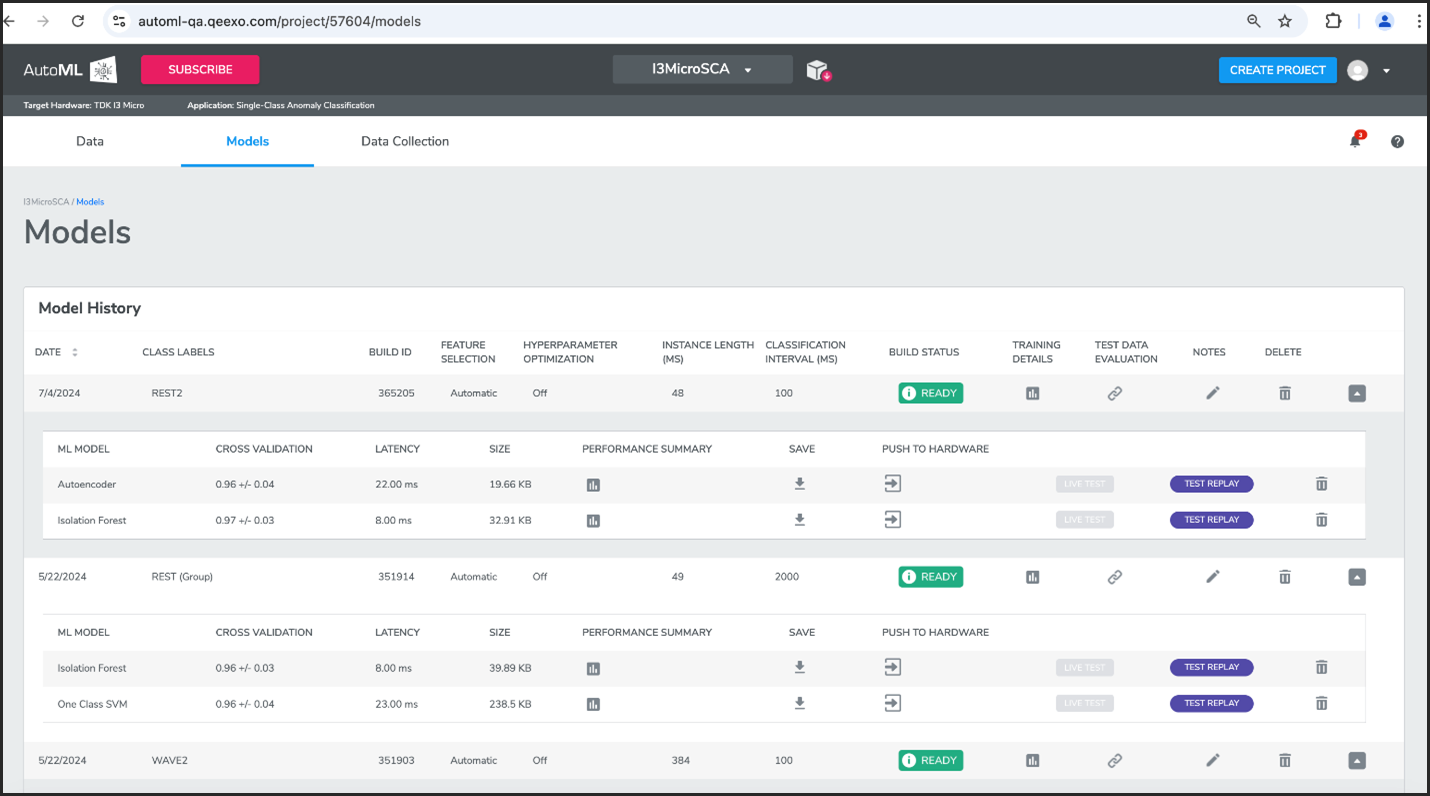Click the READY status of build 351914
The width and height of the screenshot is (1430, 796).
tap(930, 577)
